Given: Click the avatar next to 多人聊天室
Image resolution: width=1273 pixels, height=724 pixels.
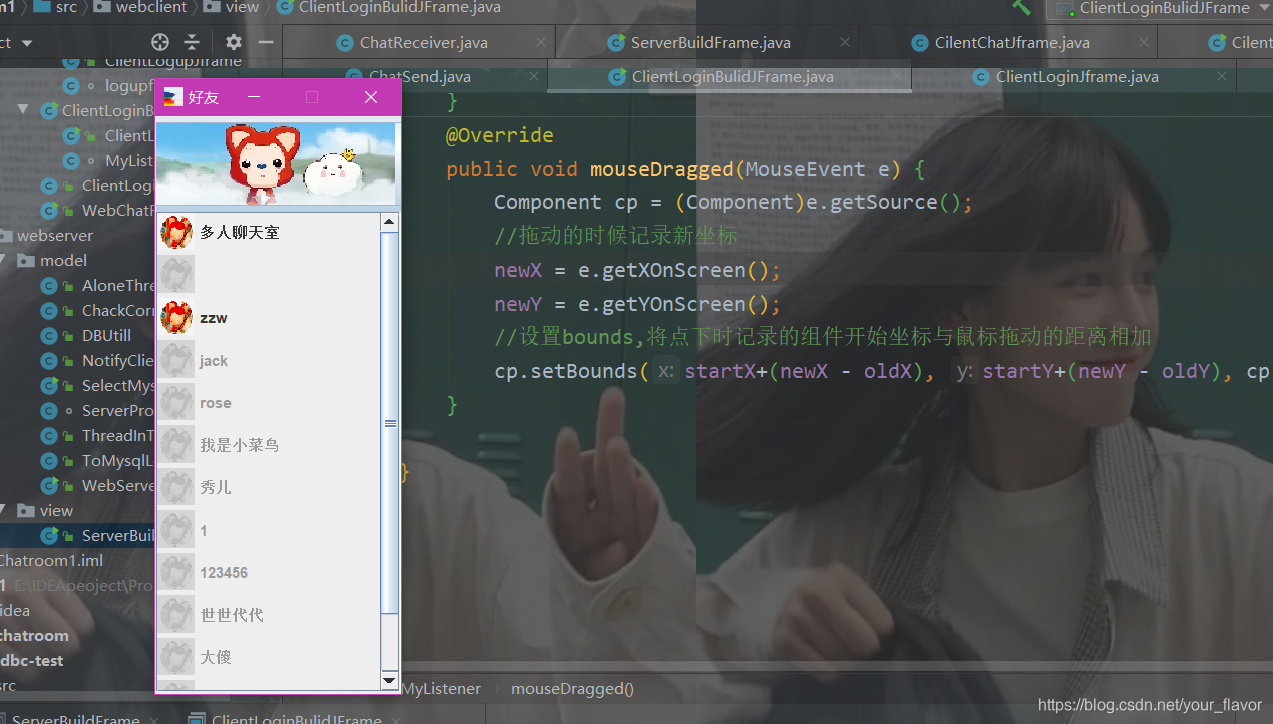Looking at the screenshot, I should coord(177,233).
